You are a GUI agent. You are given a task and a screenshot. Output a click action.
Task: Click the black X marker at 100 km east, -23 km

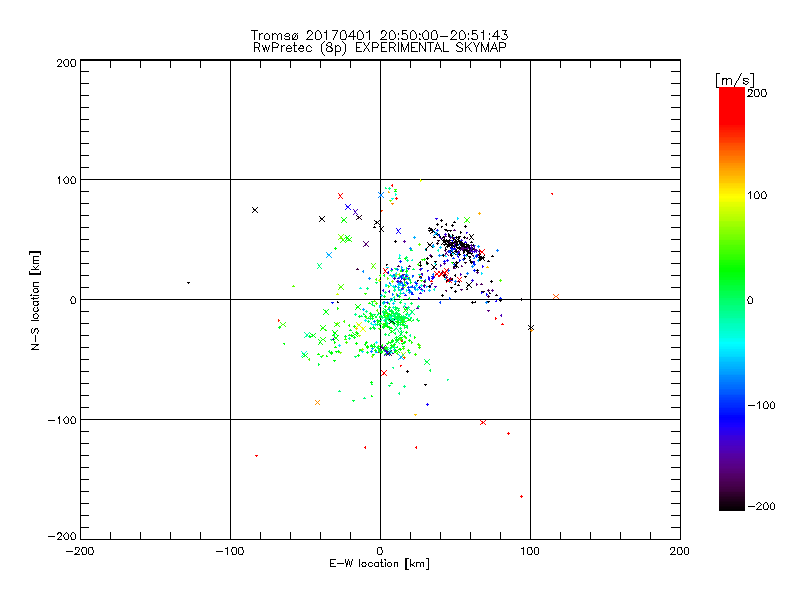pyautogui.click(x=531, y=328)
